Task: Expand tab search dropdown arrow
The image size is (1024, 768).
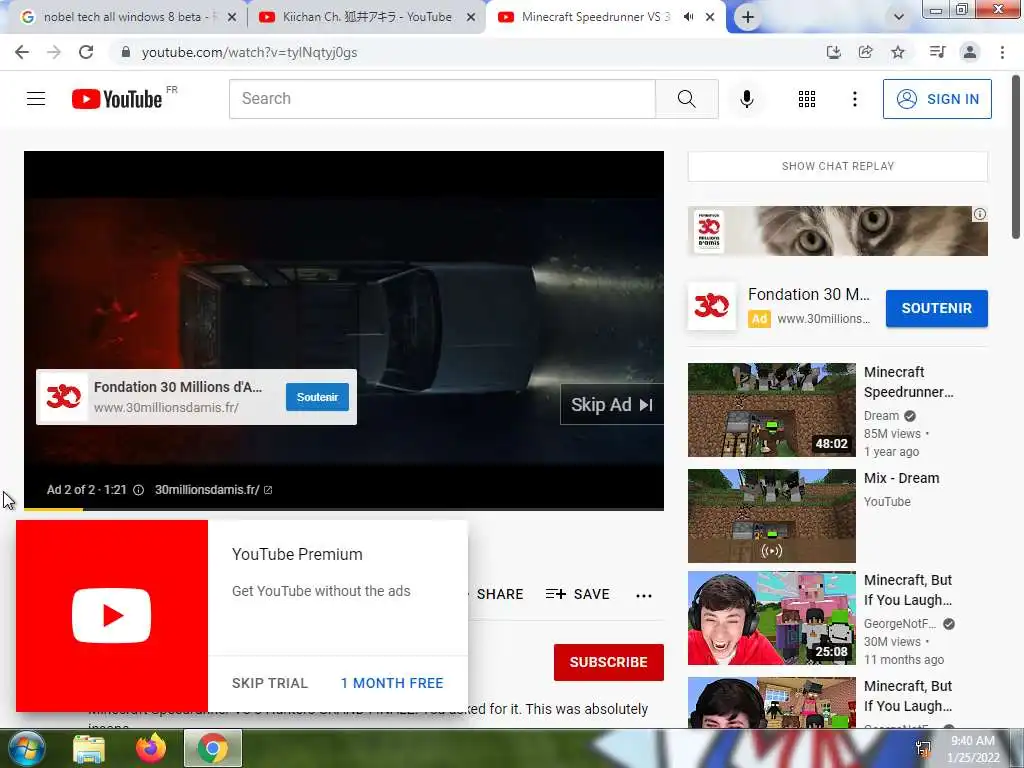Action: tap(899, 17)
